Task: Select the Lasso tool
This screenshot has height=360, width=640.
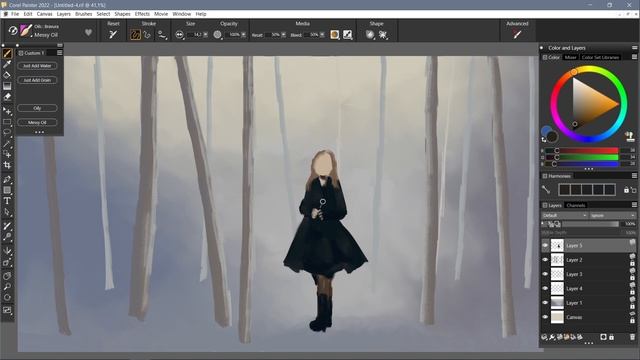Action: (x=7, y=132)
